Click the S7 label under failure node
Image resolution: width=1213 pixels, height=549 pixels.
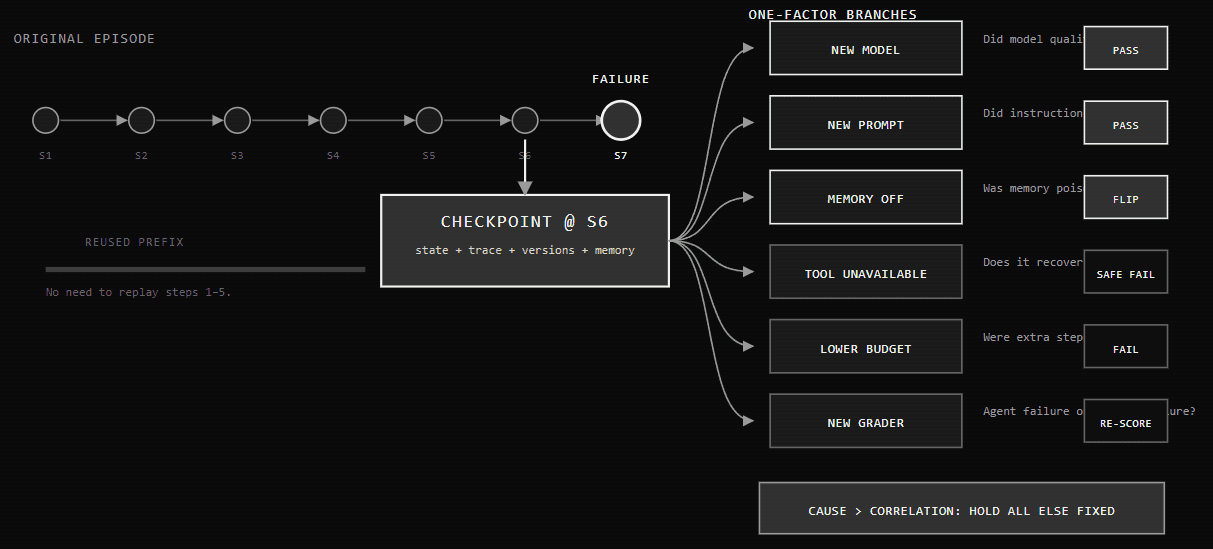coord(621,156)
